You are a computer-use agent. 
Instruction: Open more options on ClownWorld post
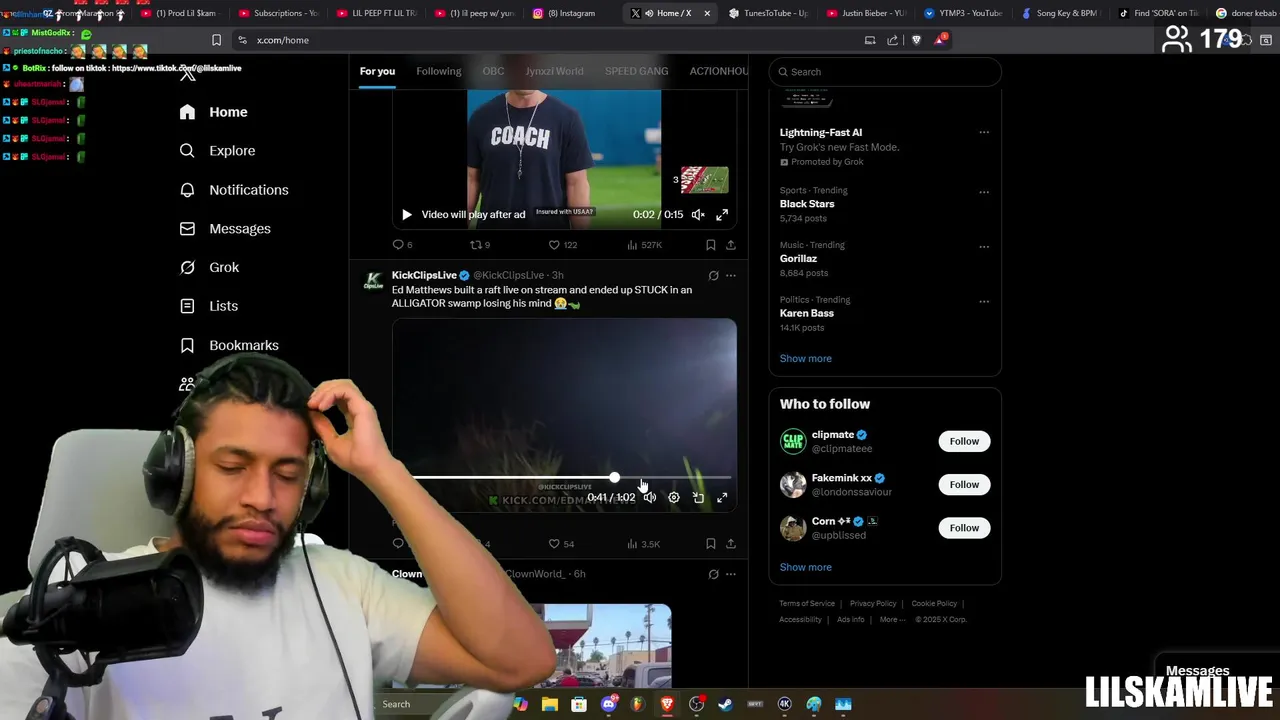[x=731, y=575]
